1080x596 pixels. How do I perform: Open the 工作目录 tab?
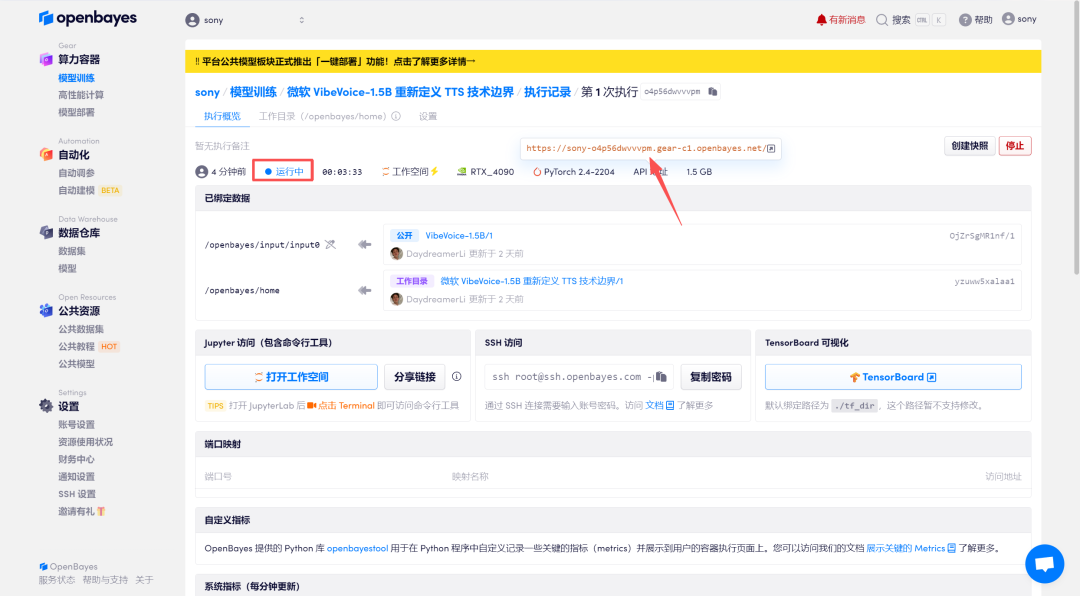[x=322, y=116]
